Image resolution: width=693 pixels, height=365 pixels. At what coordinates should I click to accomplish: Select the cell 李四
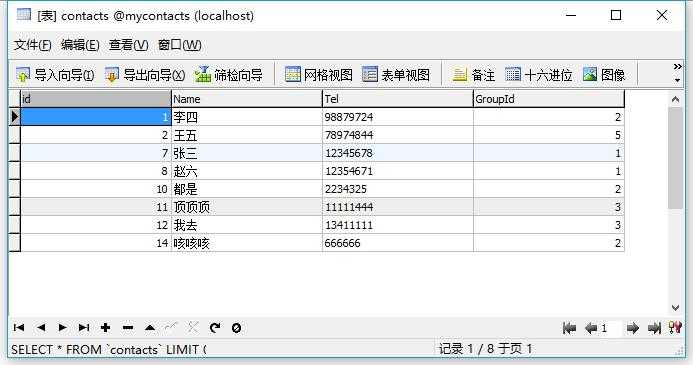pyautogui.click(x=247, y=117)
